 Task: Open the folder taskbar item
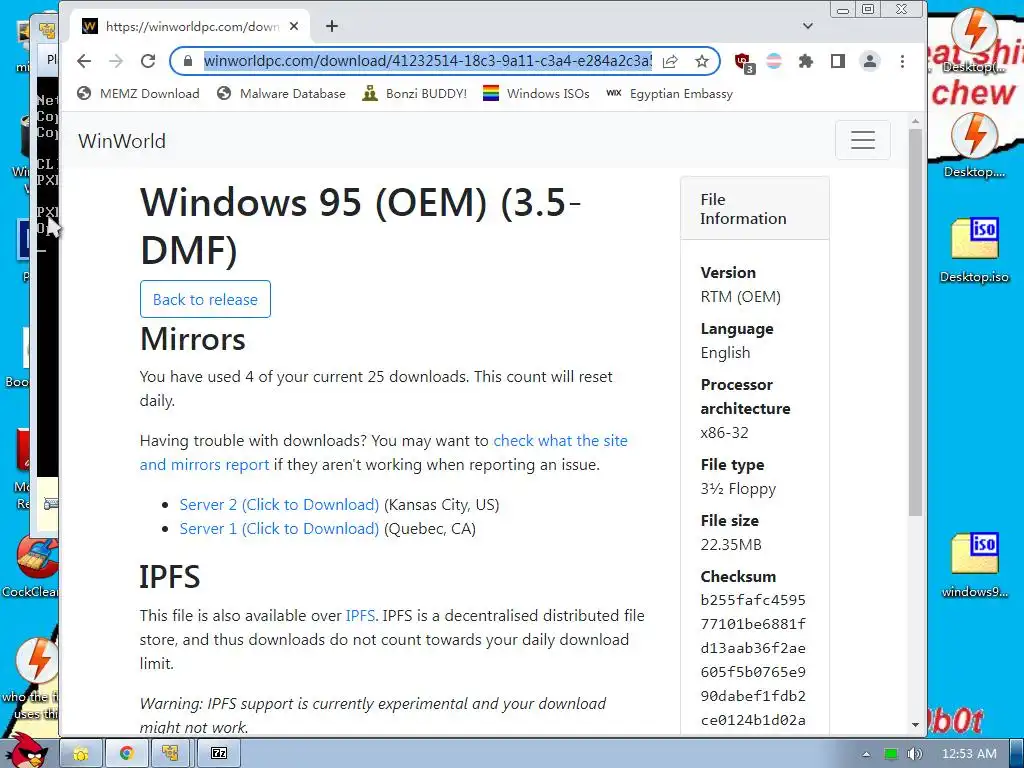click(x=81, y=754)
